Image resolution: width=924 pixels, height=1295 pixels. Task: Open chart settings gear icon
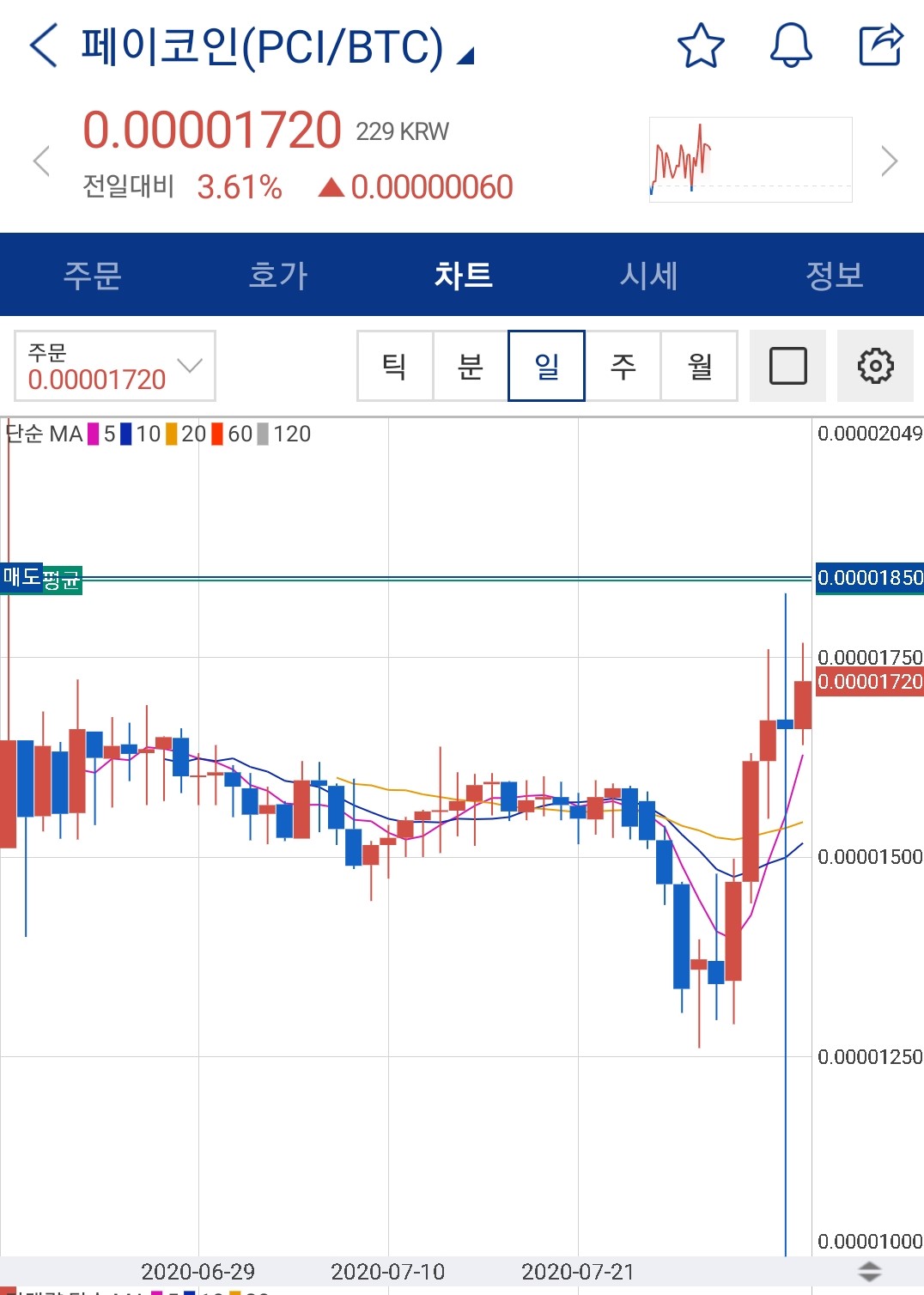[875, 366]
